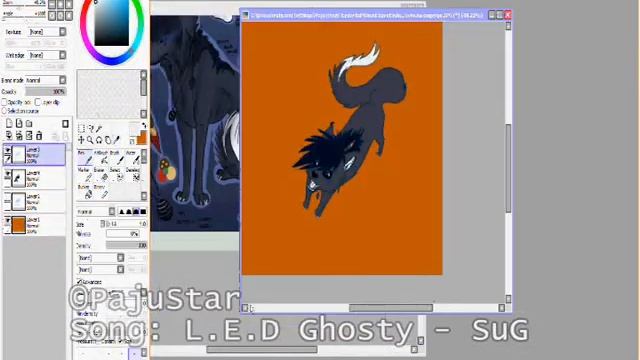The width and height of the screenshot is (640, 360).
Task: Click the merge down layer icon
Action: [x=19, y=135]
